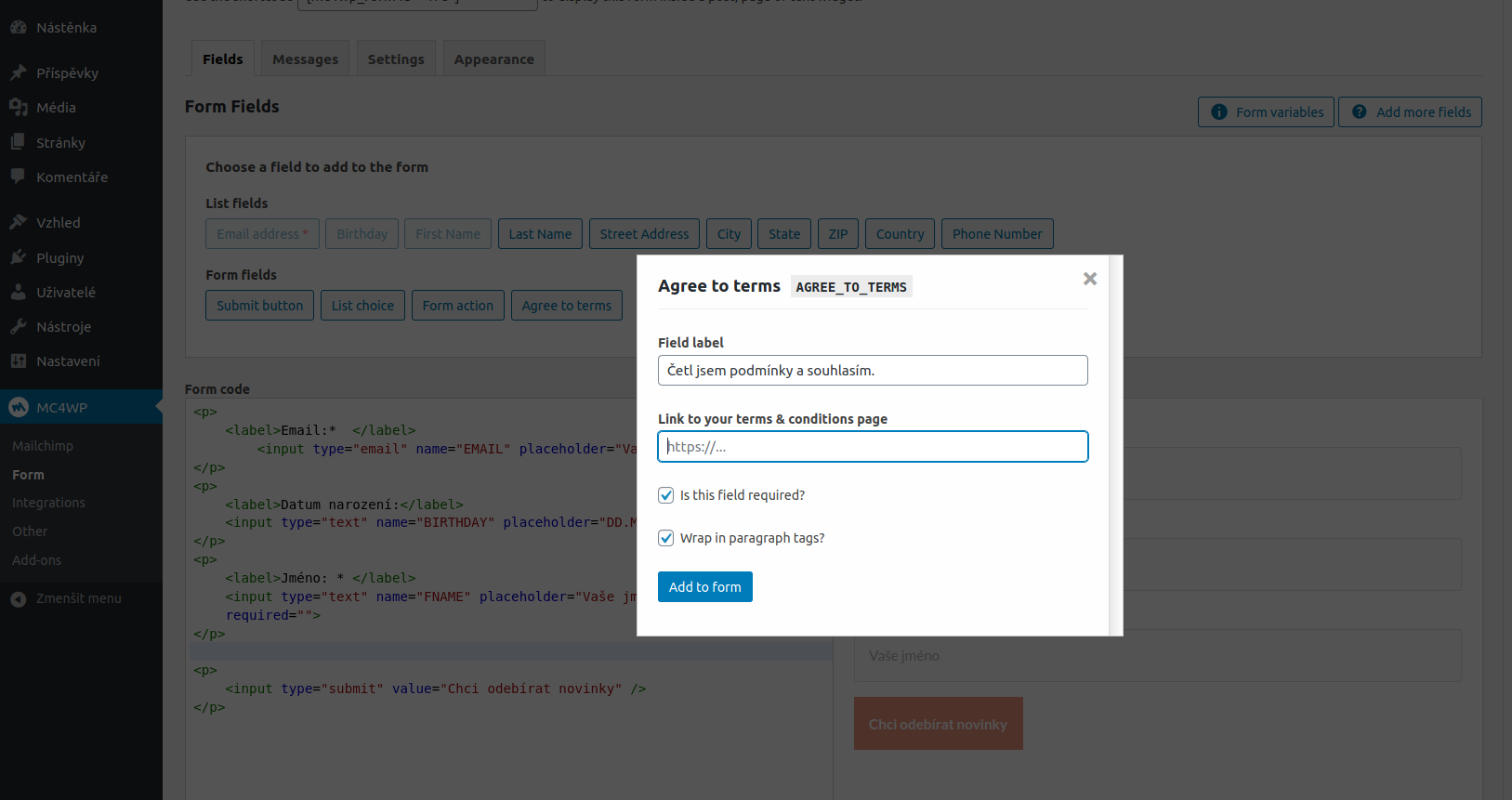Click the MC4WP Mailchimp logo icon
Image resolution: width=1512 pixels, height=800 pixels.
(19, 407)
